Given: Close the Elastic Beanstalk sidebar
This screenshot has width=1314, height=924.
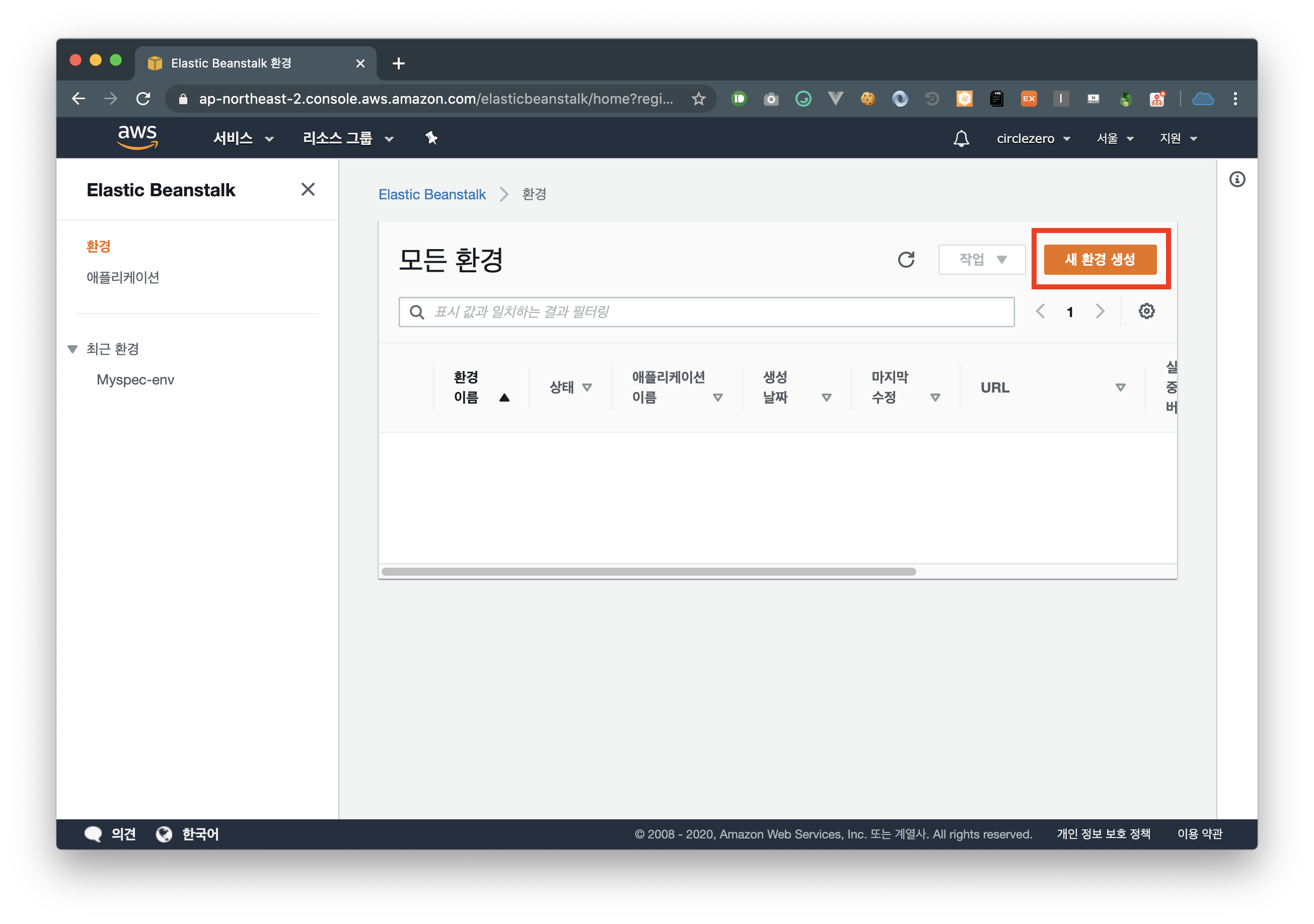Looking at the screenshot, I should (x=308, y=189).
